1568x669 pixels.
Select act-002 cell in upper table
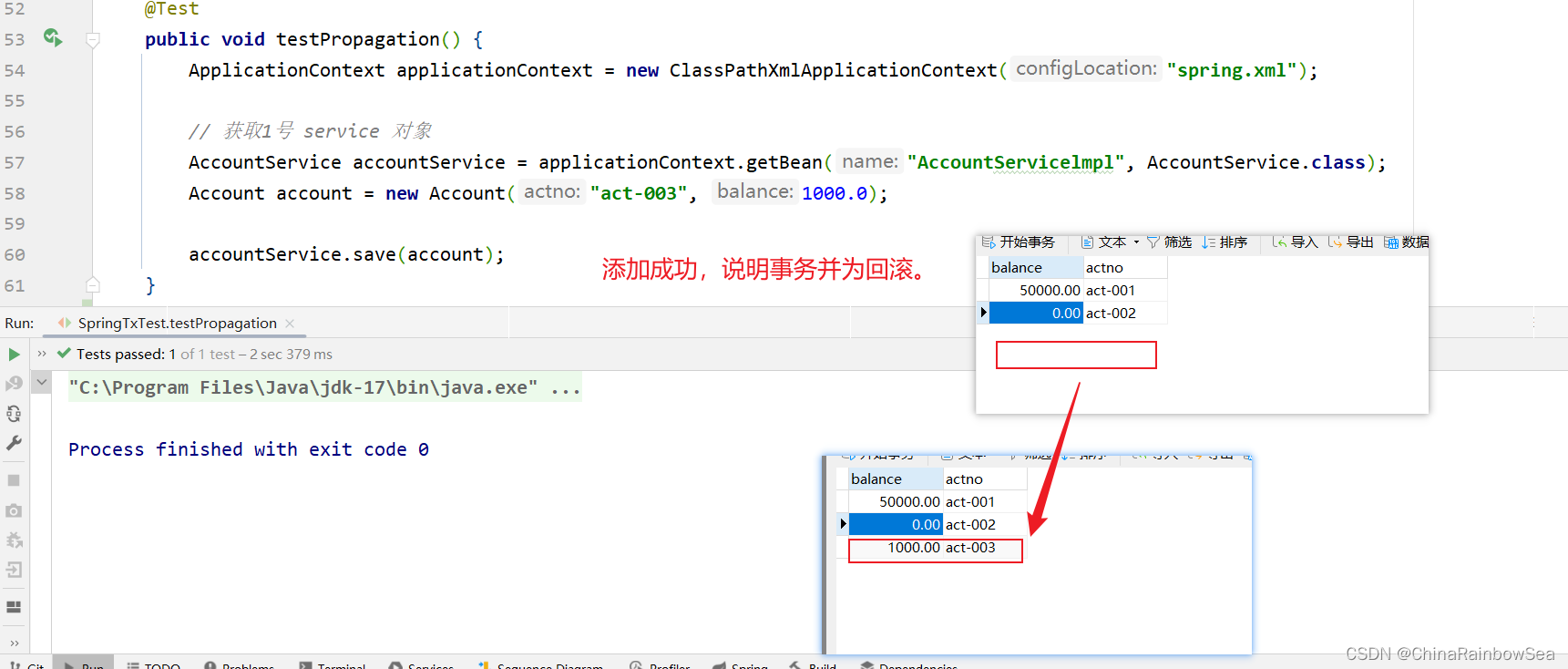(x=1125, y=313)
